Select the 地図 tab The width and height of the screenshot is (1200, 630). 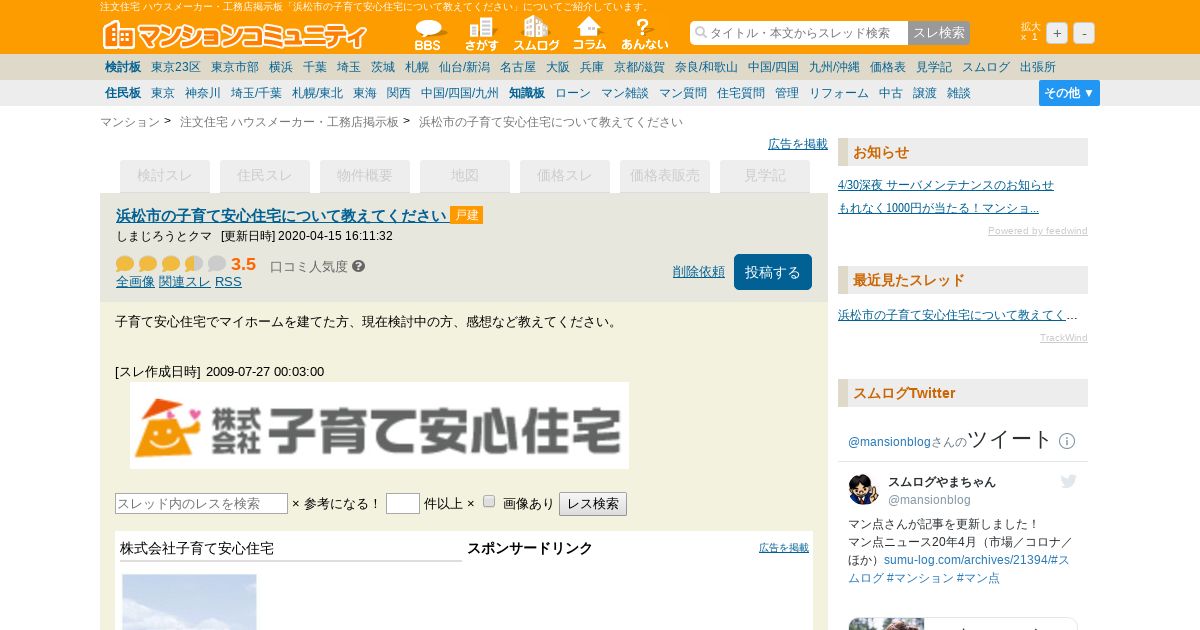click(x=465, y=176)
